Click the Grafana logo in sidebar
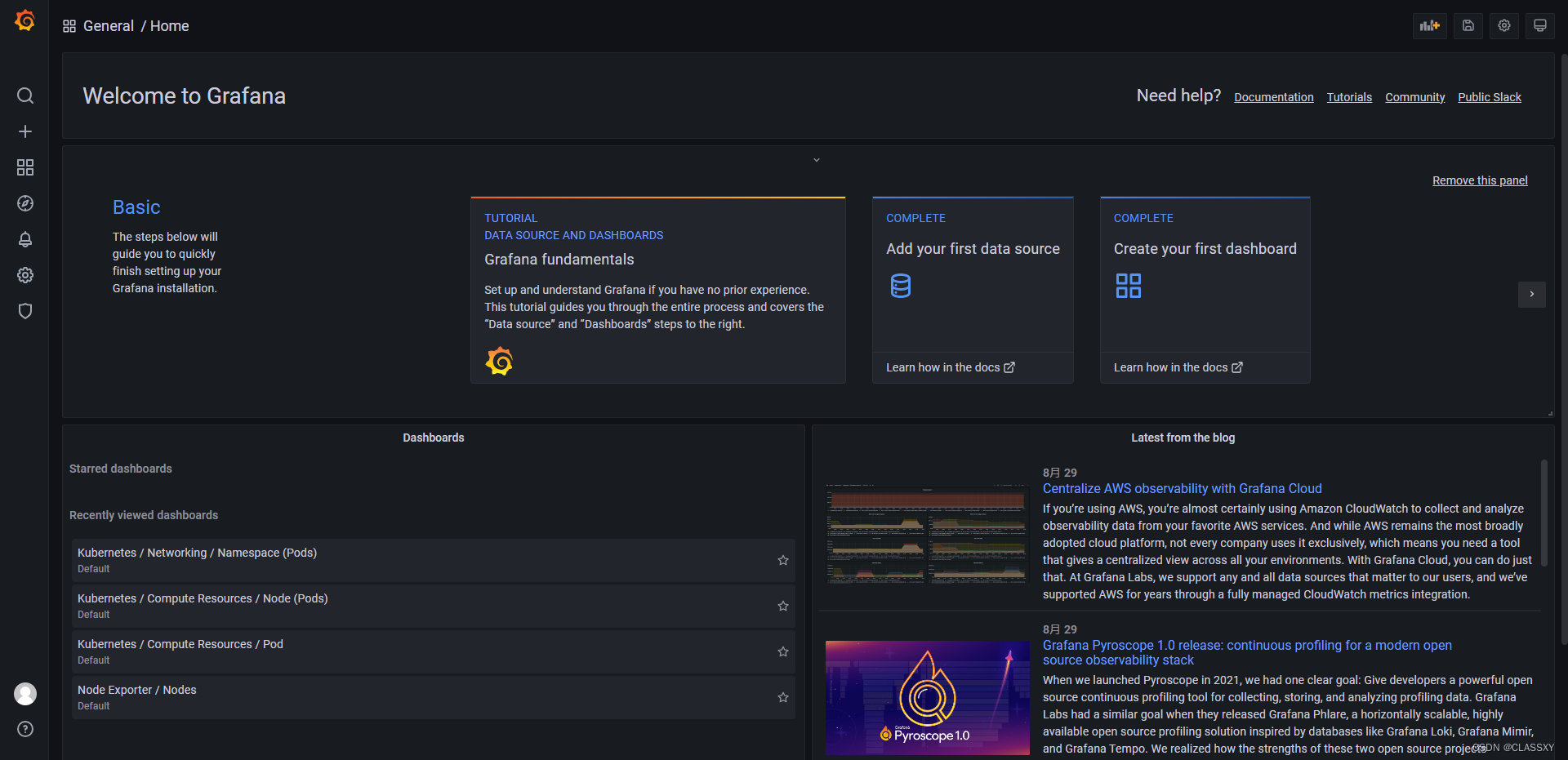1568x760 pixels. pos(25,20)
